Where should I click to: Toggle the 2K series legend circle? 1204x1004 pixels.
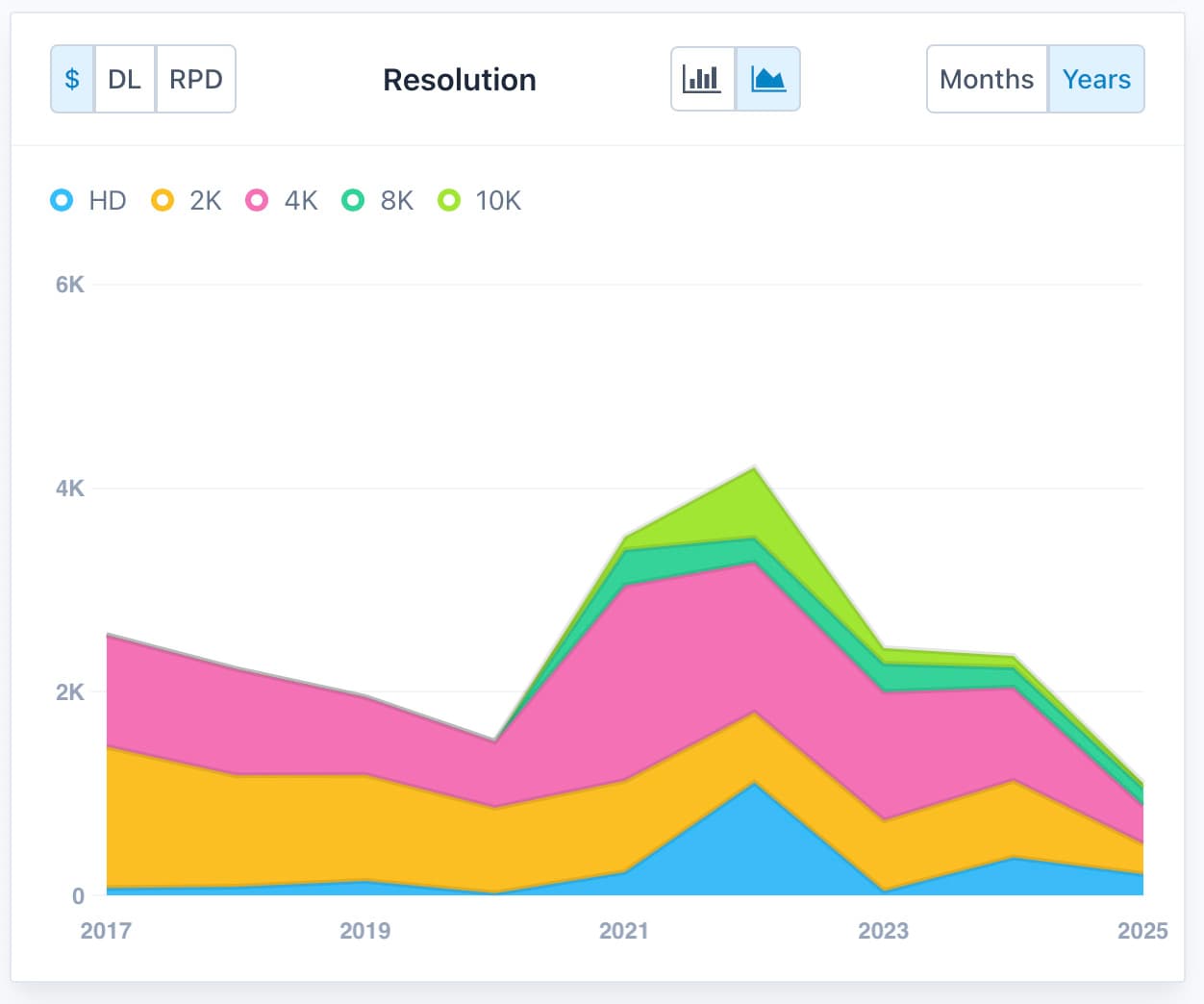point(163,200)
